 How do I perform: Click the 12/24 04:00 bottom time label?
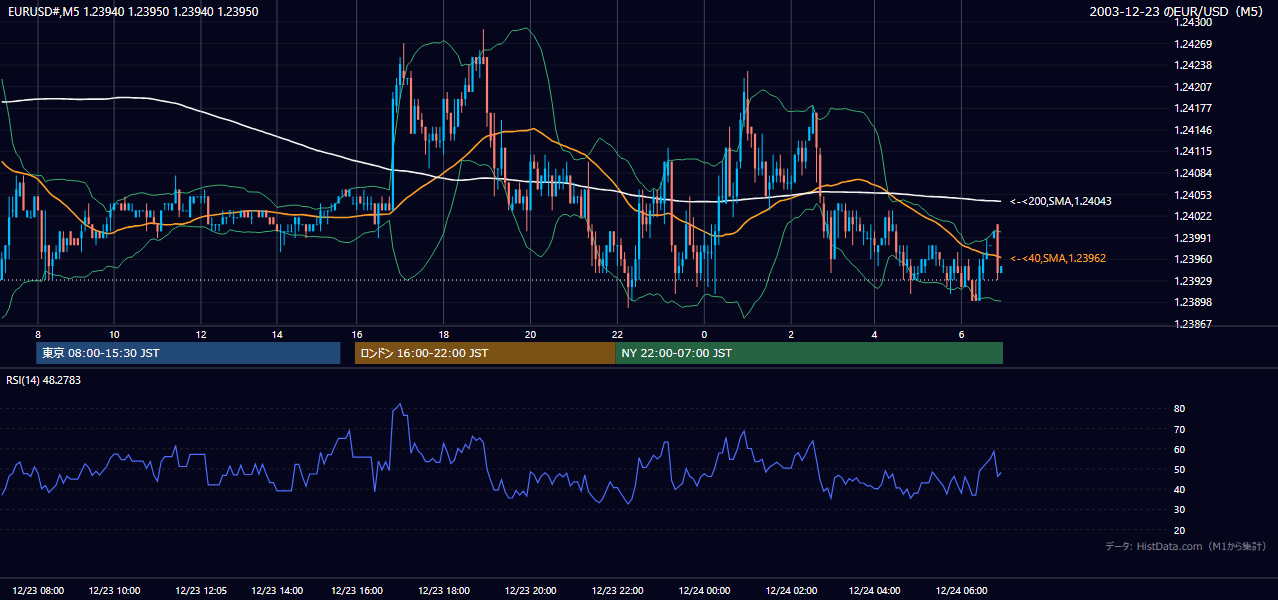click(874, 591)
